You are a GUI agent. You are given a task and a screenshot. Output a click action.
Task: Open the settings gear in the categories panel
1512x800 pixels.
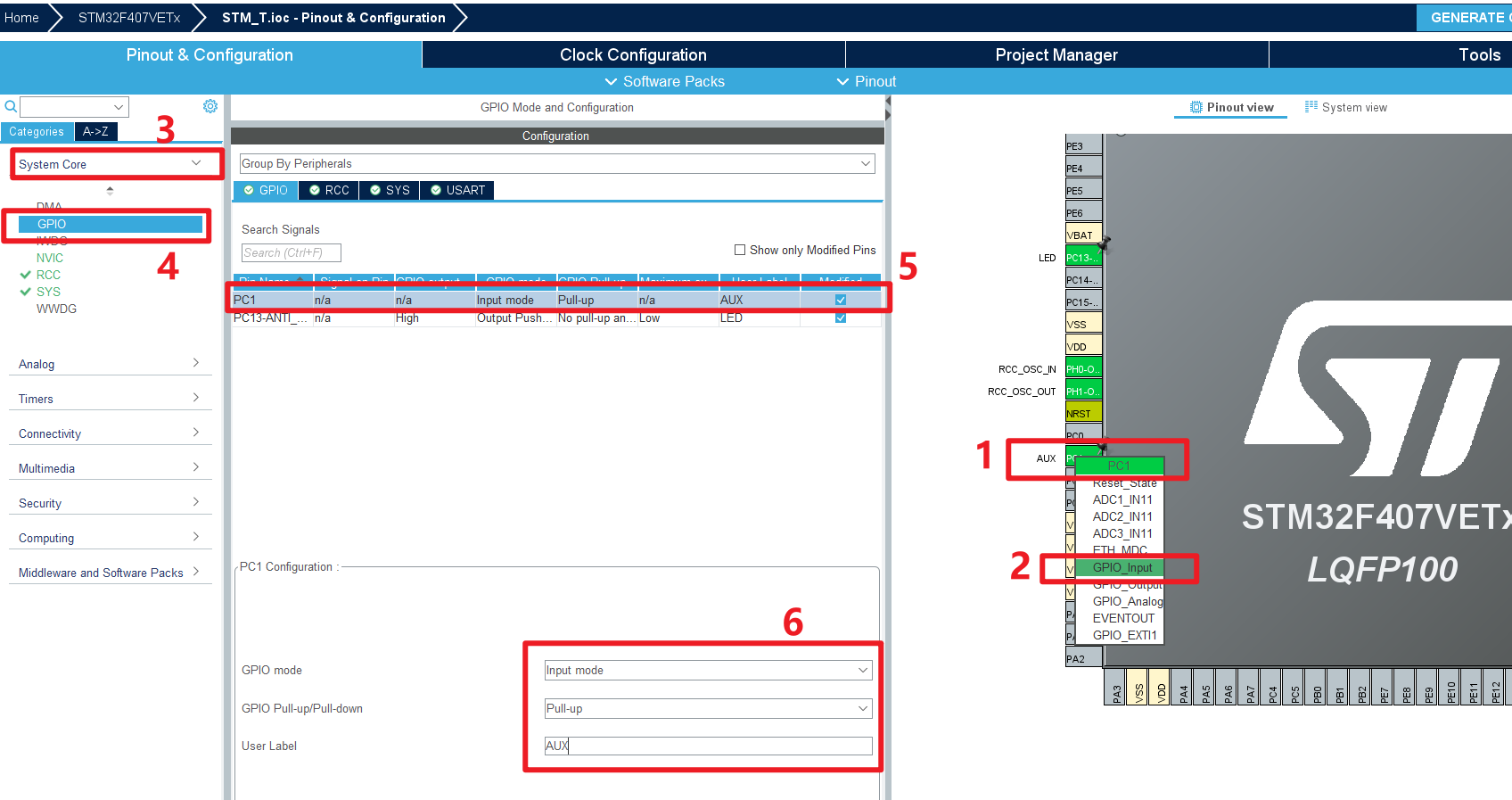coord(210,106)
